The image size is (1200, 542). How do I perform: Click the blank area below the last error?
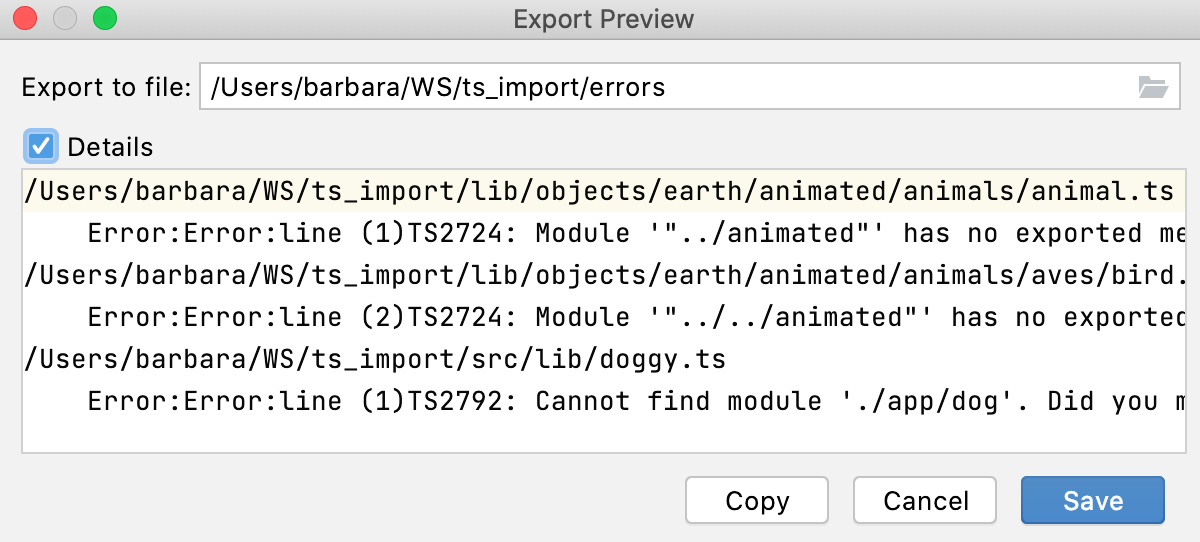[x=600, y=435]
